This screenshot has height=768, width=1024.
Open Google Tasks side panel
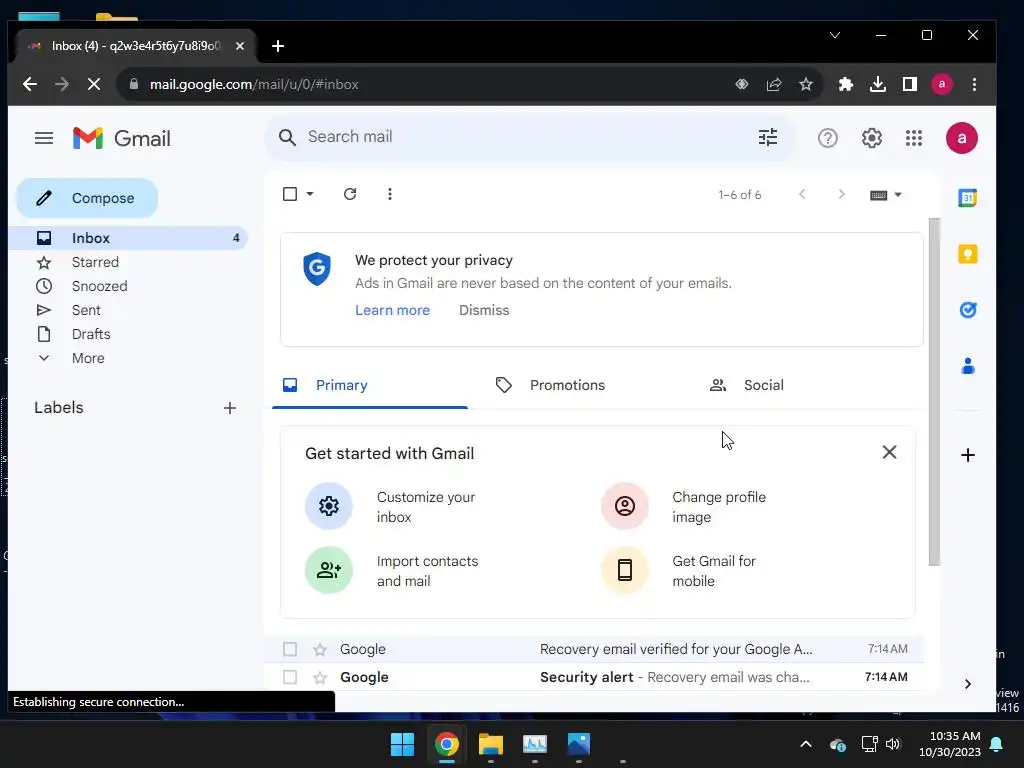pos(967,310)
